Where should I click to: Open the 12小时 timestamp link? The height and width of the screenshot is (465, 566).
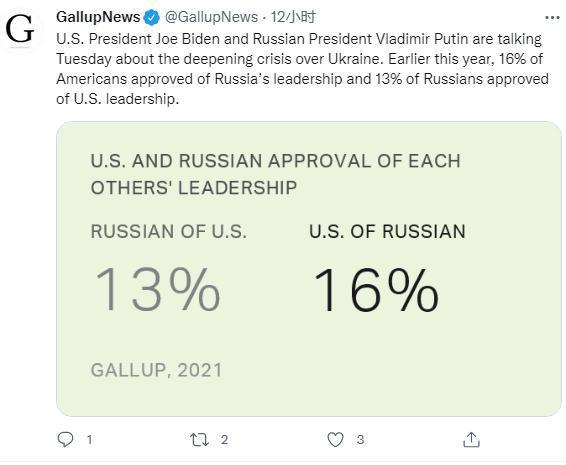(x=293, y=17)
